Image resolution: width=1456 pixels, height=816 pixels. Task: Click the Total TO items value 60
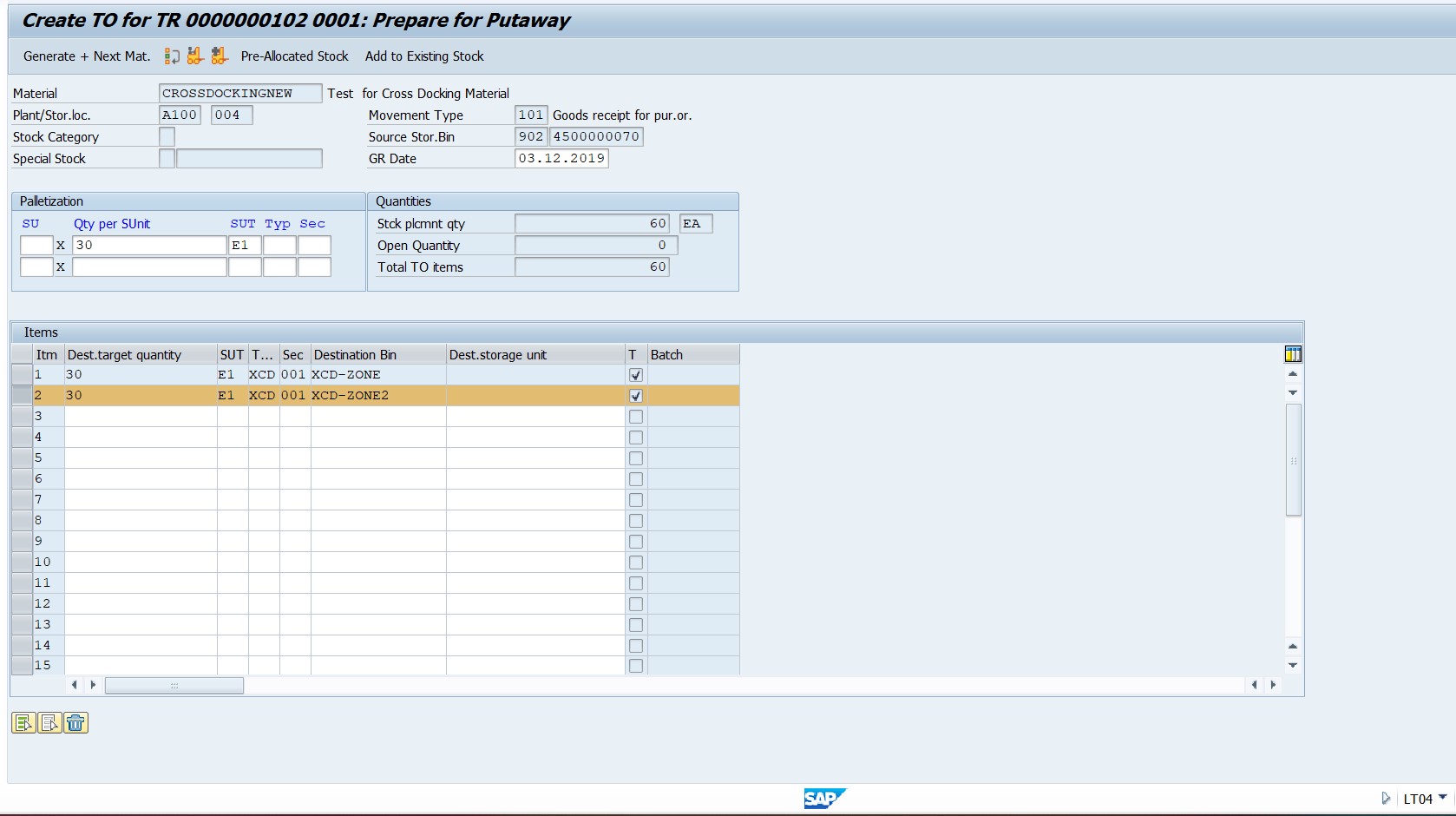pos(592,267)
